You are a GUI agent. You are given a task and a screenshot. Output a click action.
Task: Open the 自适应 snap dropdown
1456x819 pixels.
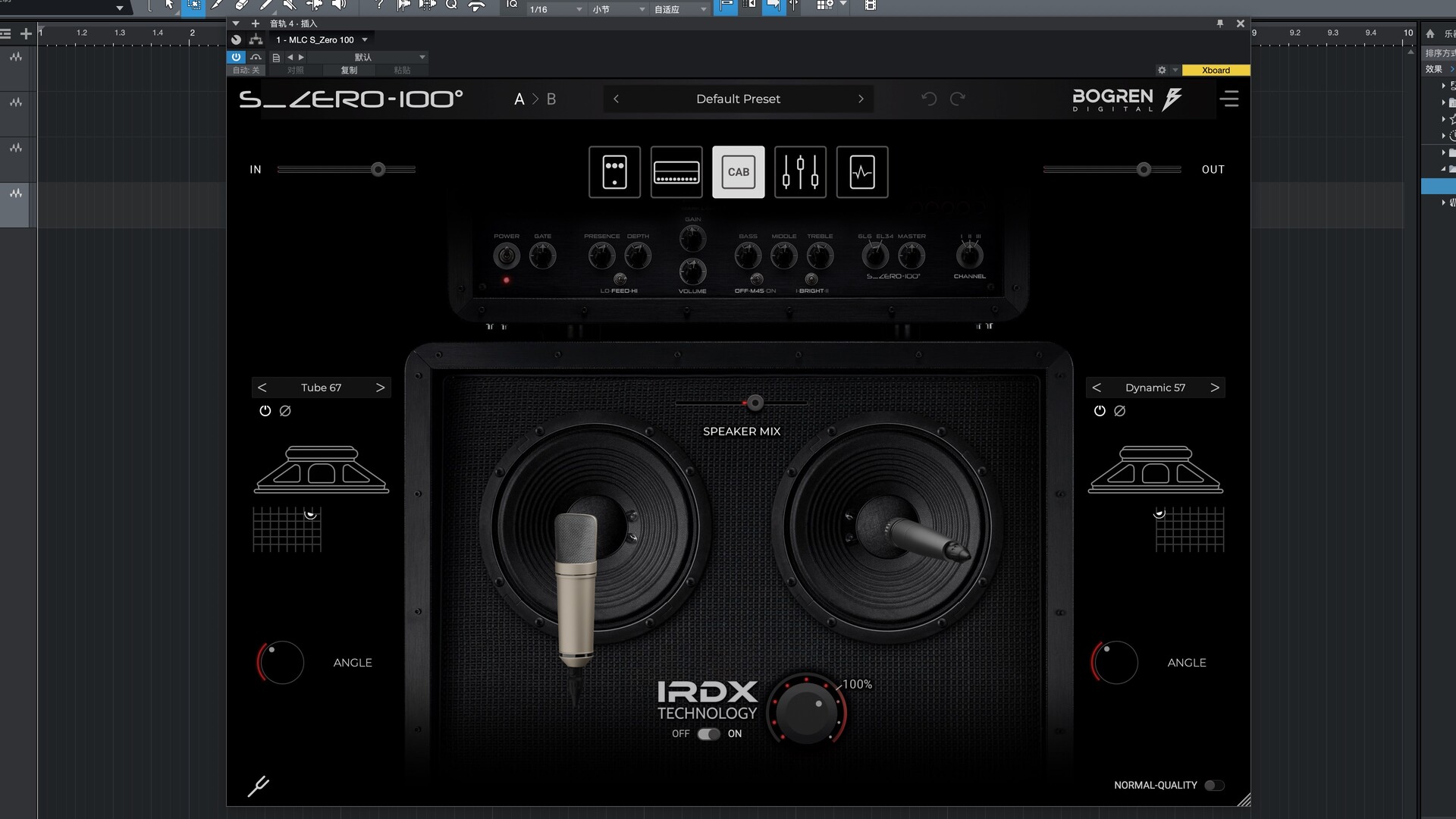pyautogui.click(x=680, y=9)
